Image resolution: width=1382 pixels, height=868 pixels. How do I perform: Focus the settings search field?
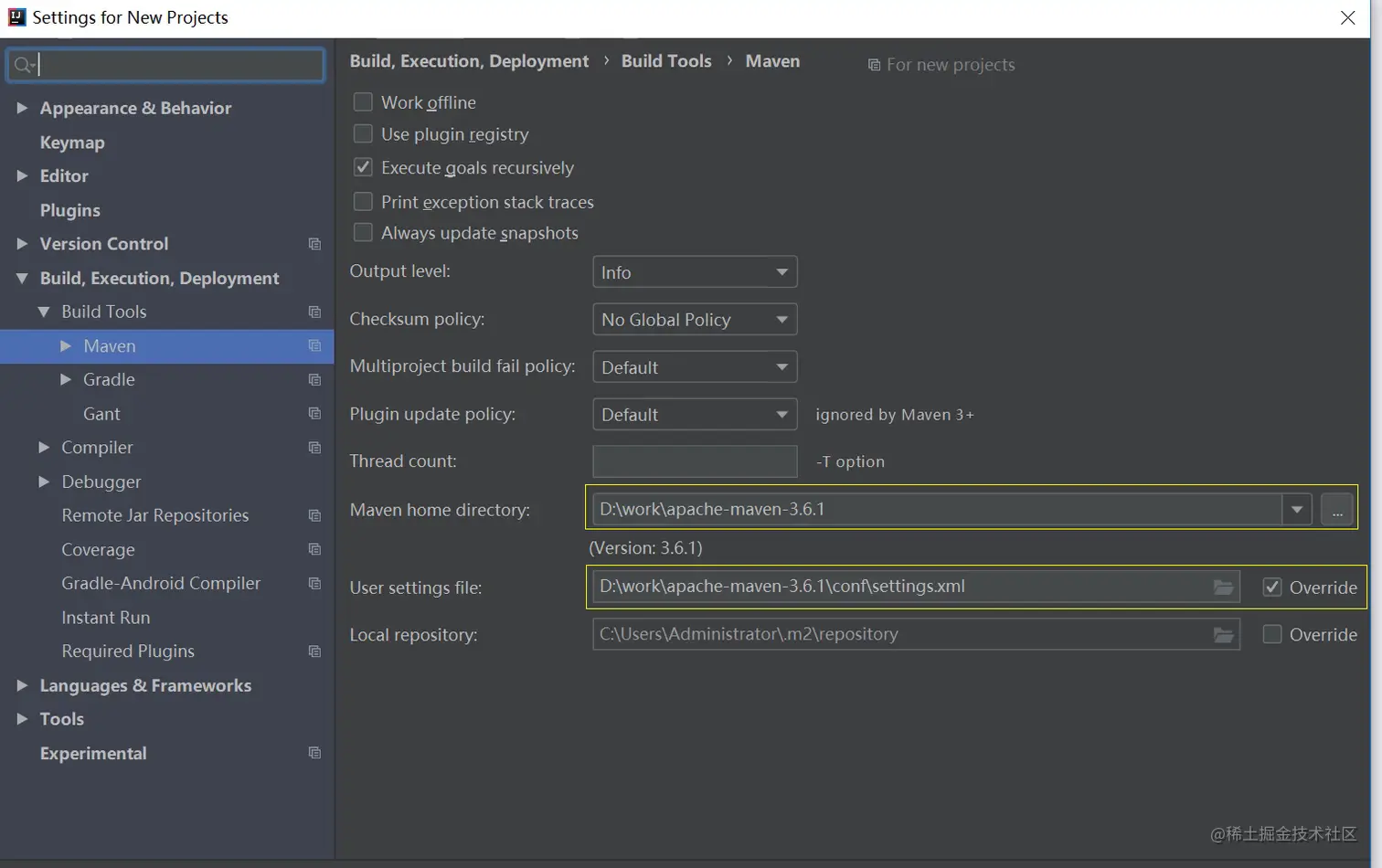(166, 65)
